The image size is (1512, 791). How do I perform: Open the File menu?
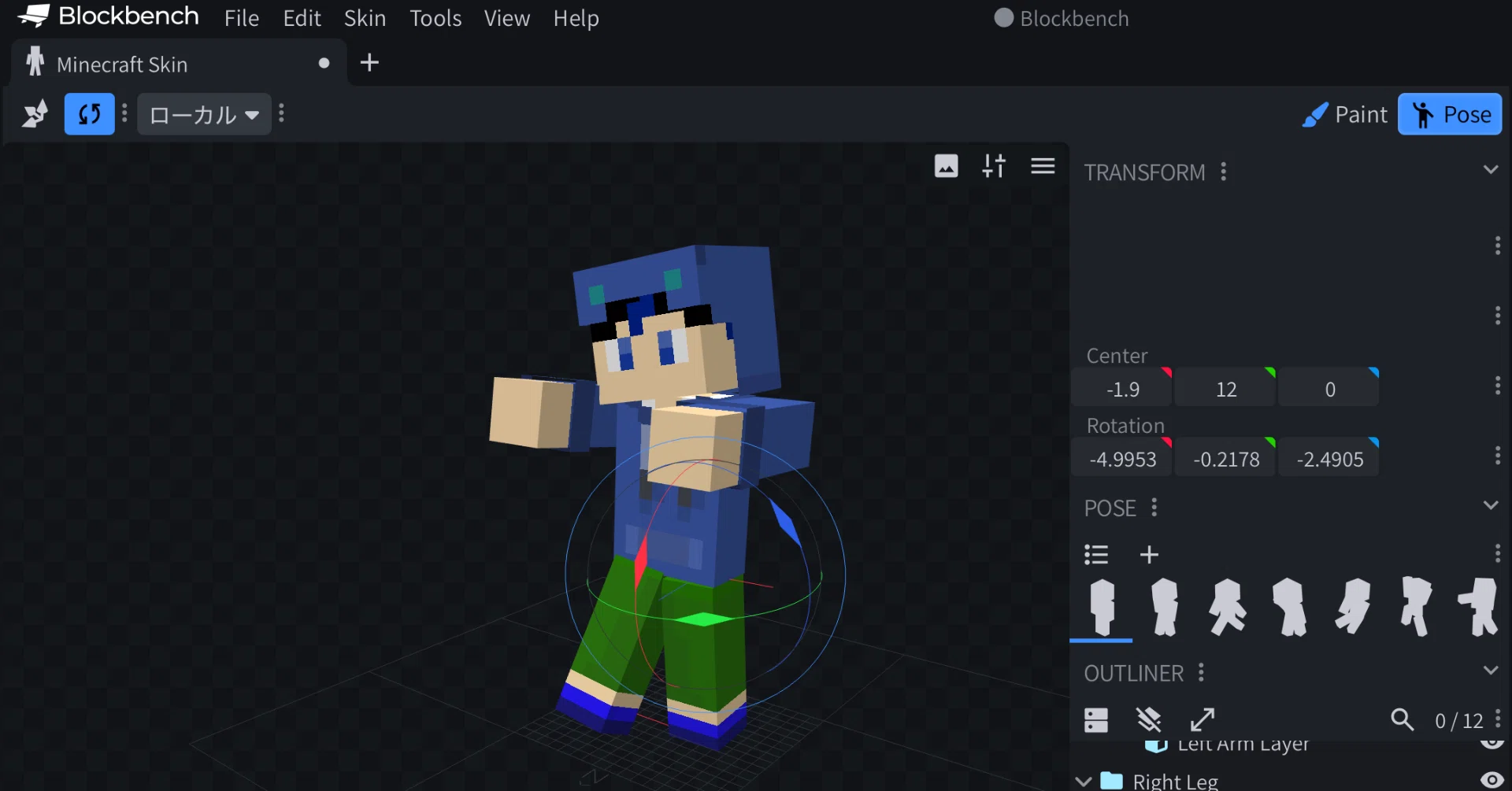[241, 18]
